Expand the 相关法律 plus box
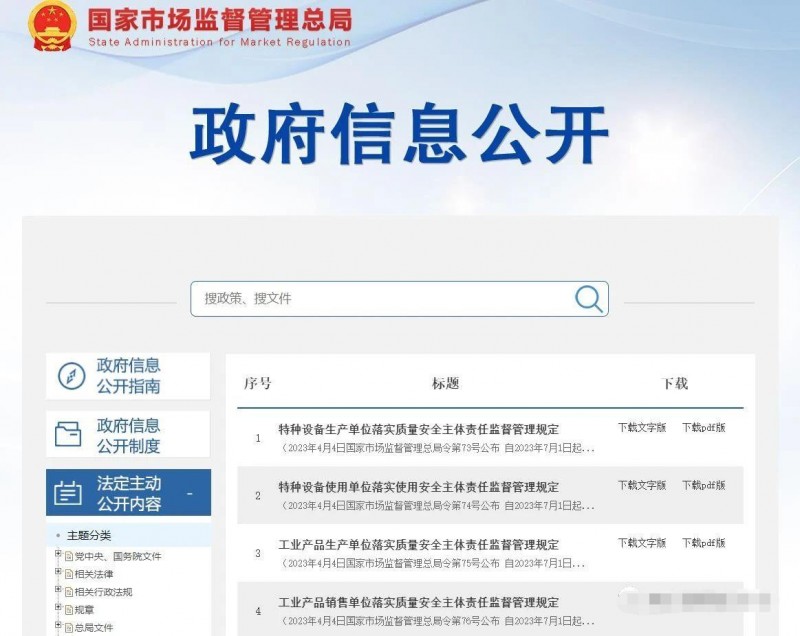Screen dimensions: 800x636 click(x=58, y=573)
